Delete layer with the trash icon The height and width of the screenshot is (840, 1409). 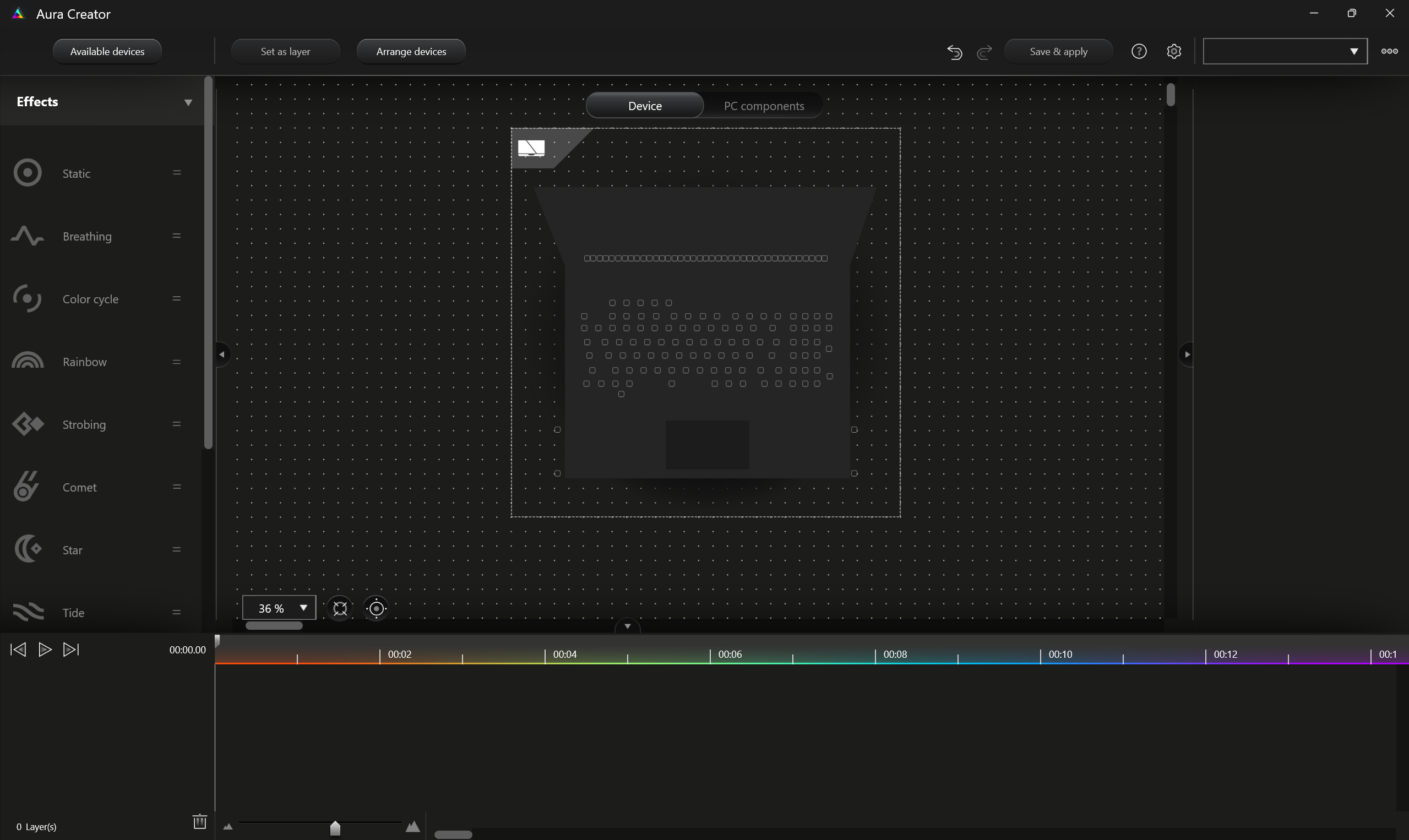[200, 821]
